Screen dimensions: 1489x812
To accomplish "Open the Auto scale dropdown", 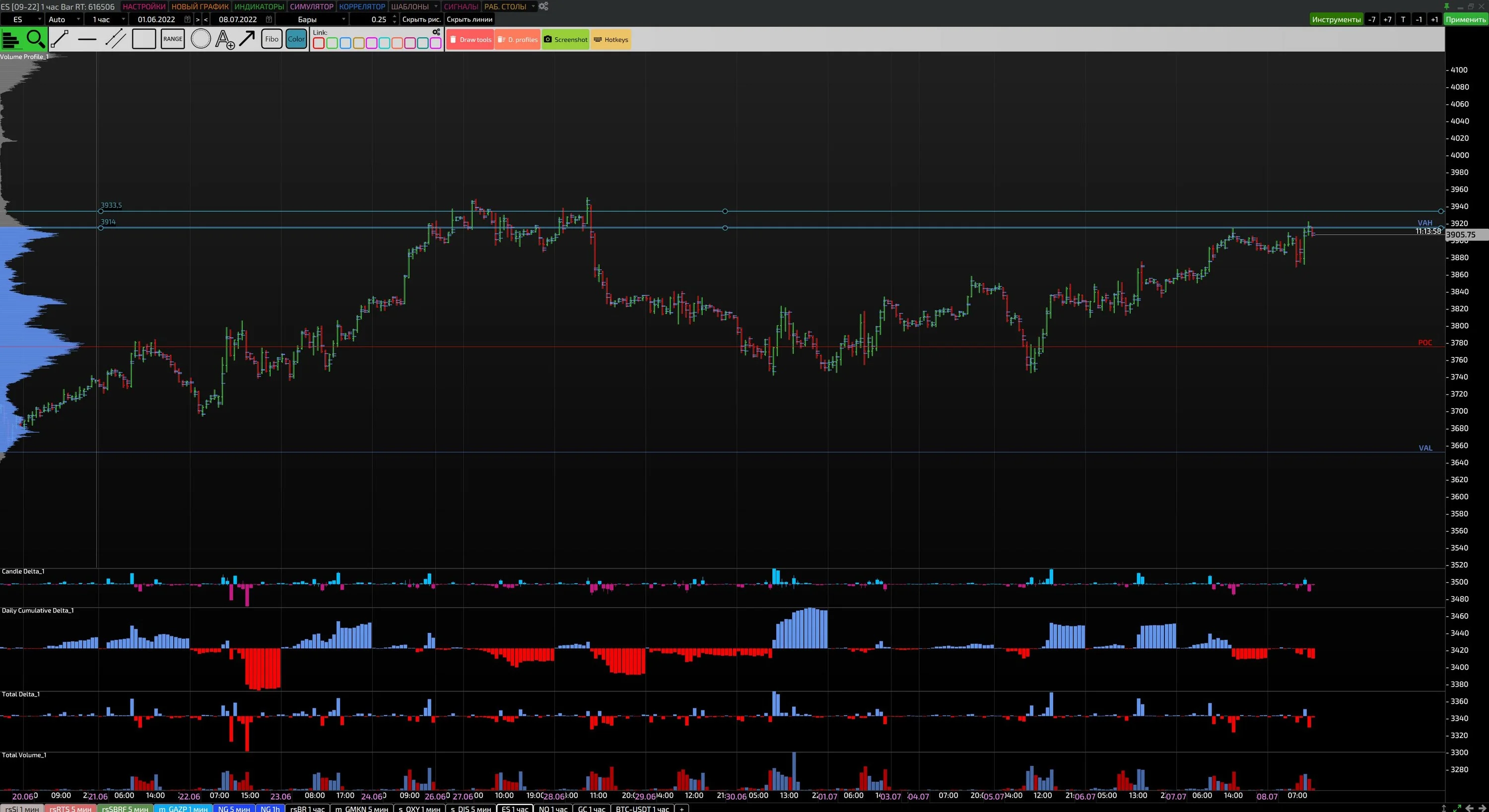I will pyautogui.click(x=78, y=19).
